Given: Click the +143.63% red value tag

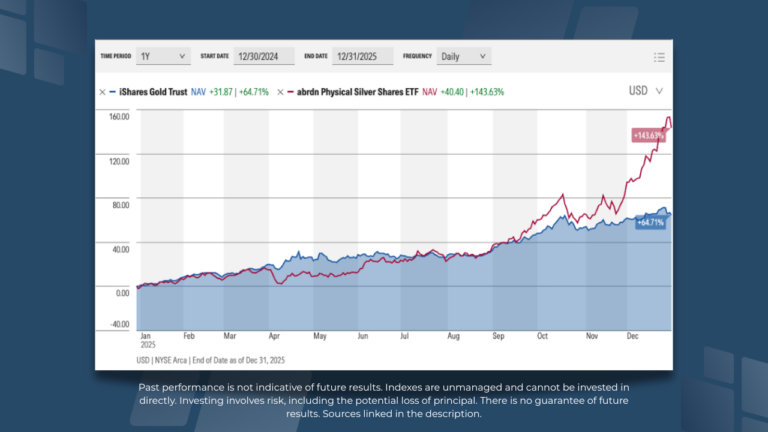Looking at the screenshot, I should click(650, 134).
